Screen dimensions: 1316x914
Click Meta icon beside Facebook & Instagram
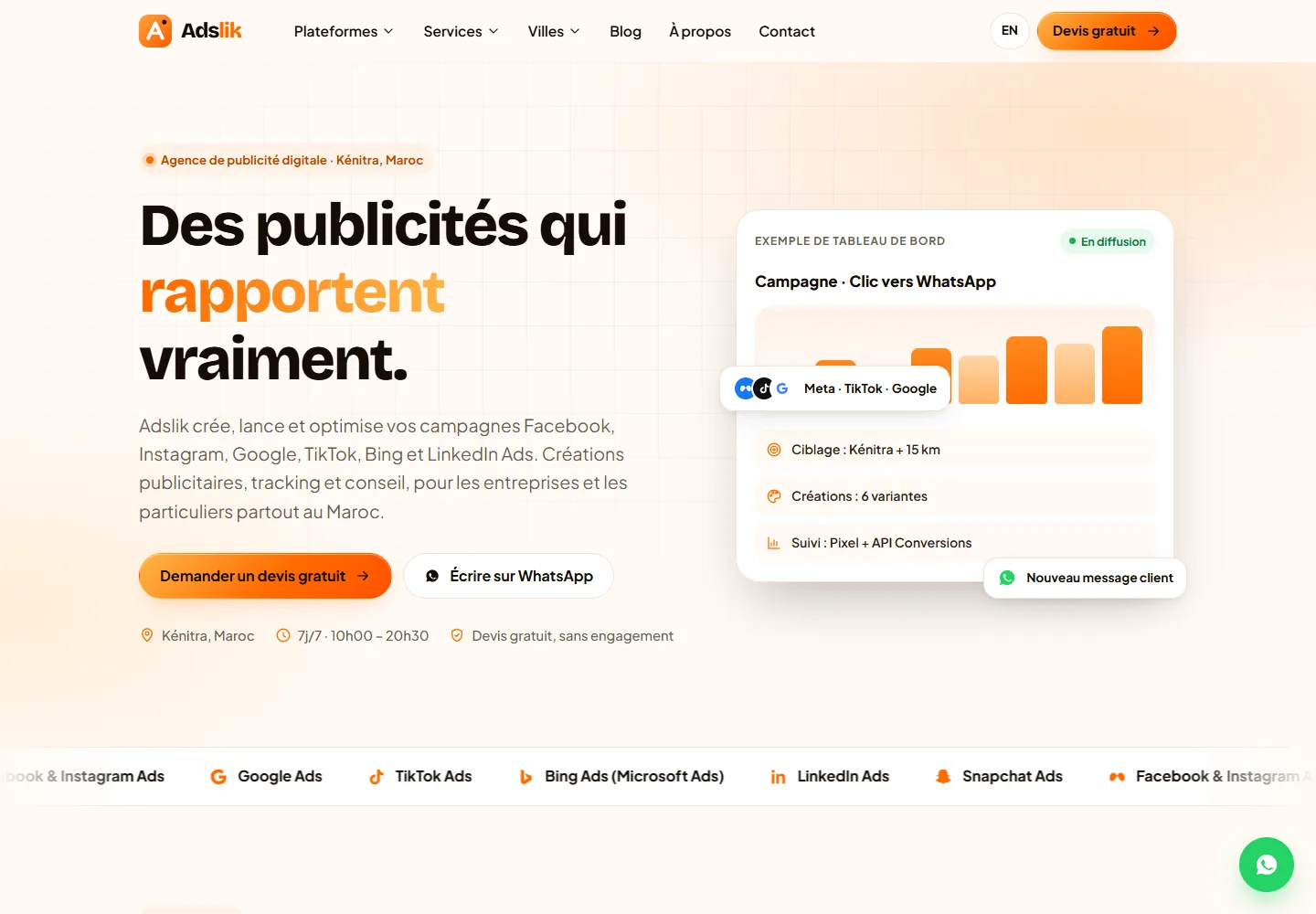click(x=1117, y=777)
